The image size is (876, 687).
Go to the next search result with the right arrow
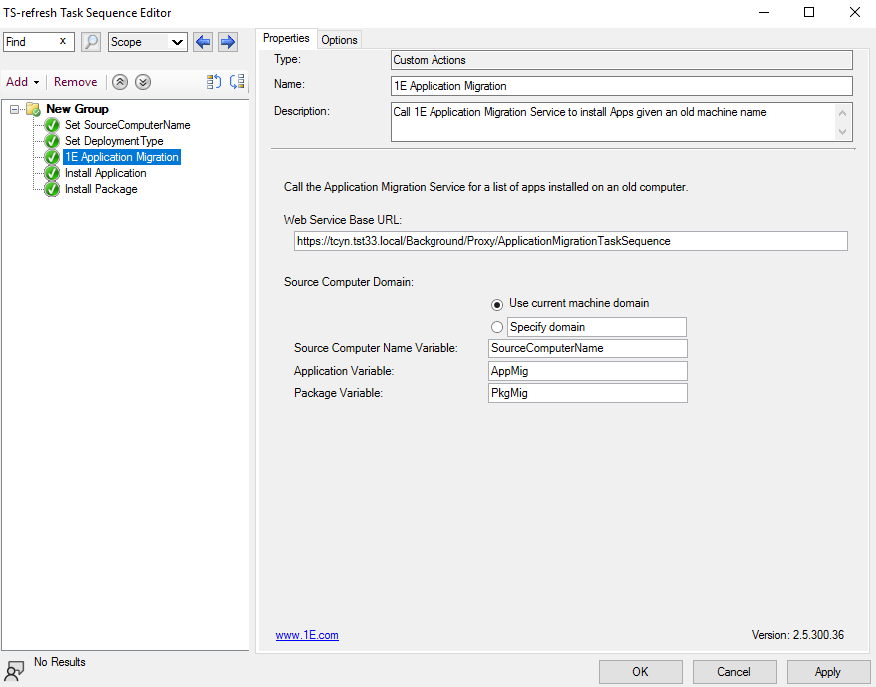point(227,42)
